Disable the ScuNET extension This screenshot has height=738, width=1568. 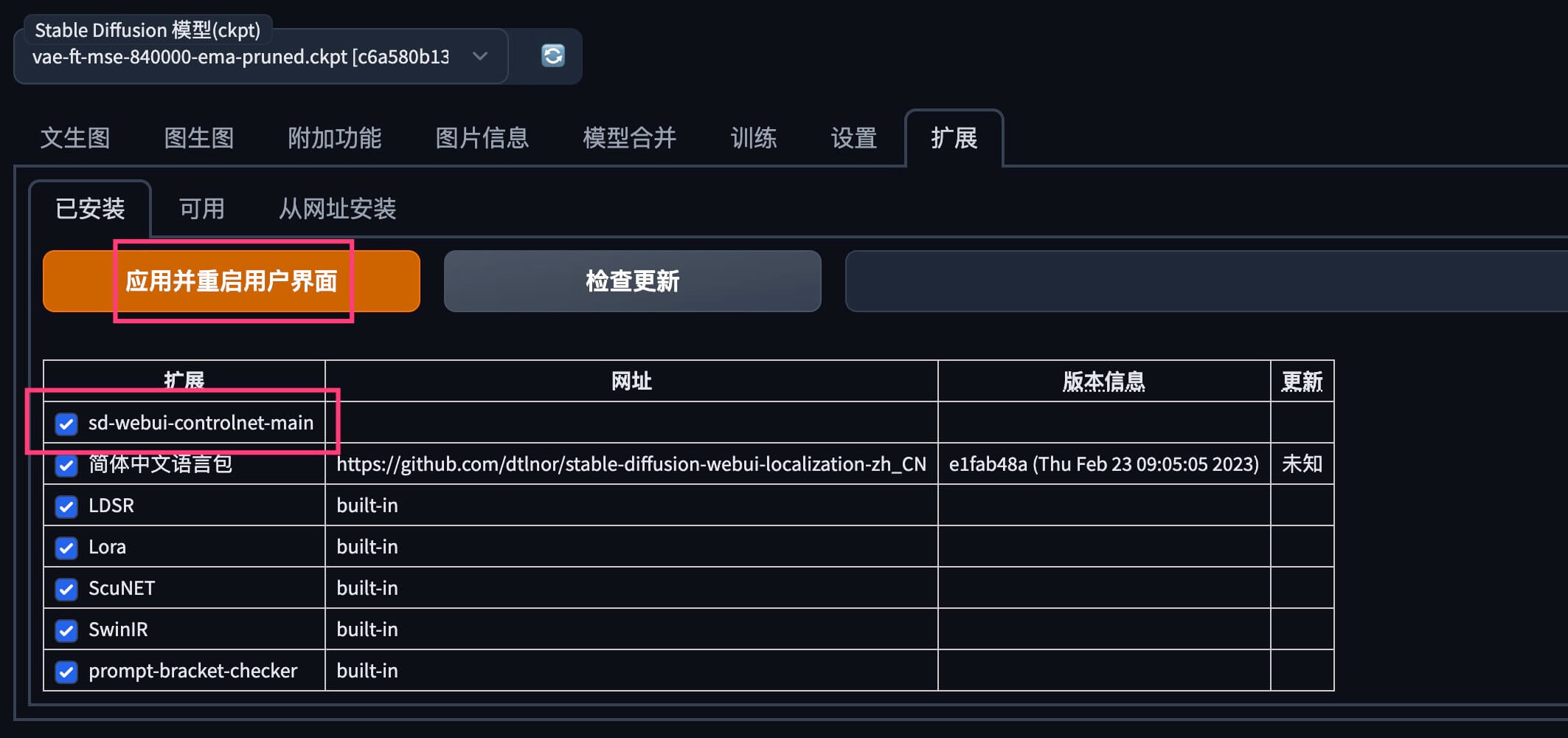[x=66, y=590]
